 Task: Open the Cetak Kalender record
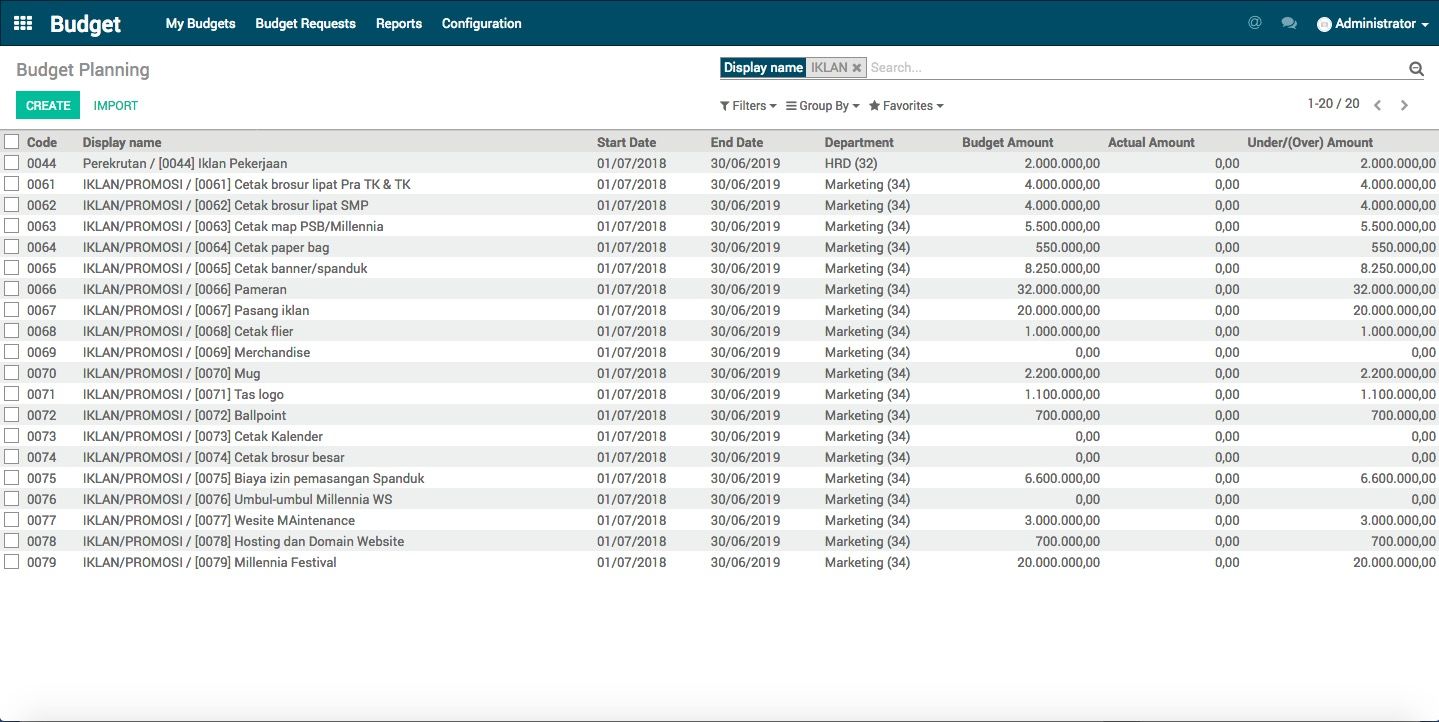[203, 436]
